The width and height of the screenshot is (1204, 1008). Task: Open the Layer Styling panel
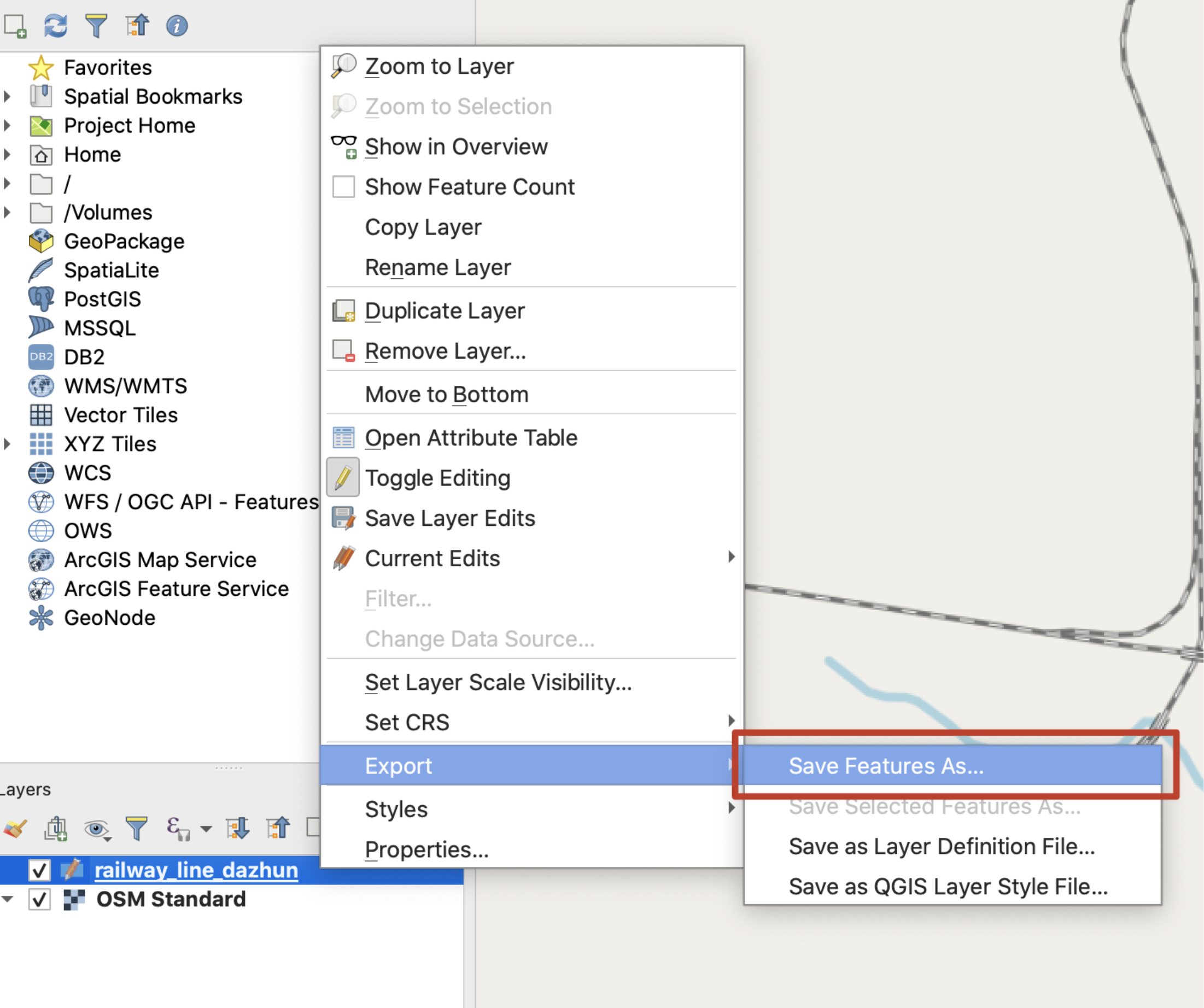[15, 829]
